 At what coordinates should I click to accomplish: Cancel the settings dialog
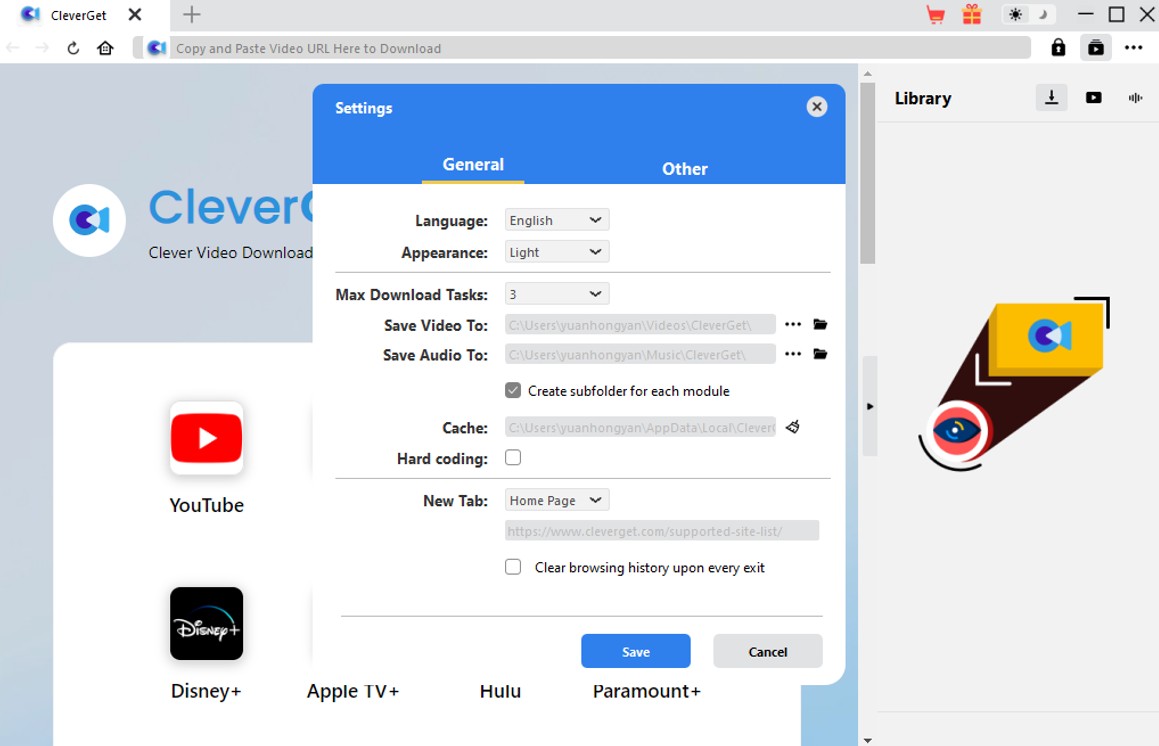(767, 651)
